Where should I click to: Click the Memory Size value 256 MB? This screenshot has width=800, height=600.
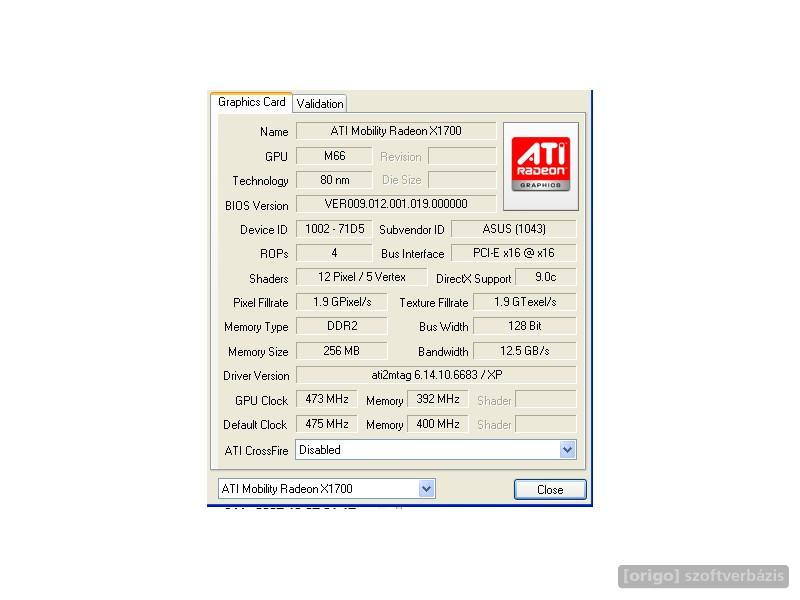click(x=342, y=351)
